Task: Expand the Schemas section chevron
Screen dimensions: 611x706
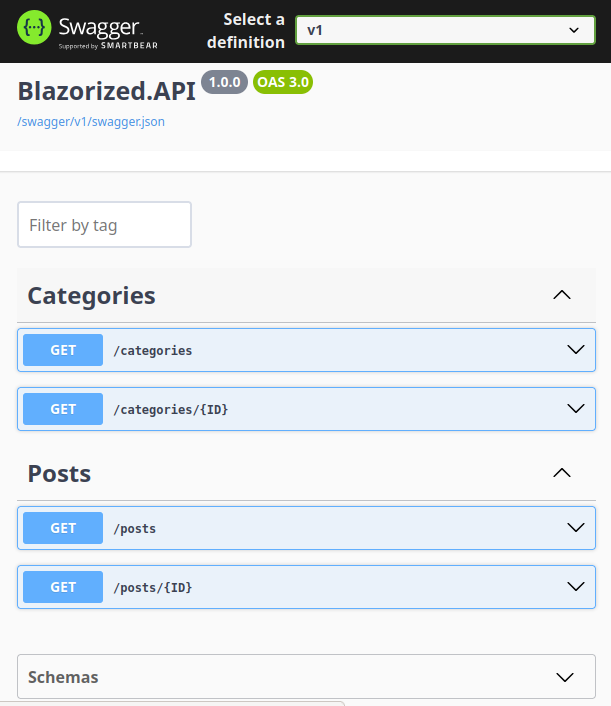Action: click(x=565, y=677)
